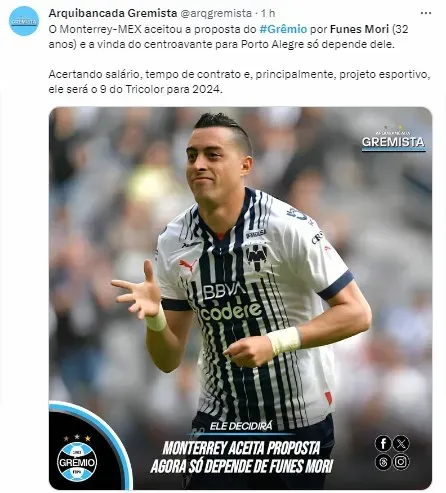446x493 pixels.
Task: Click the Grêmio club crest badge
Action: [x=77, y=459]
